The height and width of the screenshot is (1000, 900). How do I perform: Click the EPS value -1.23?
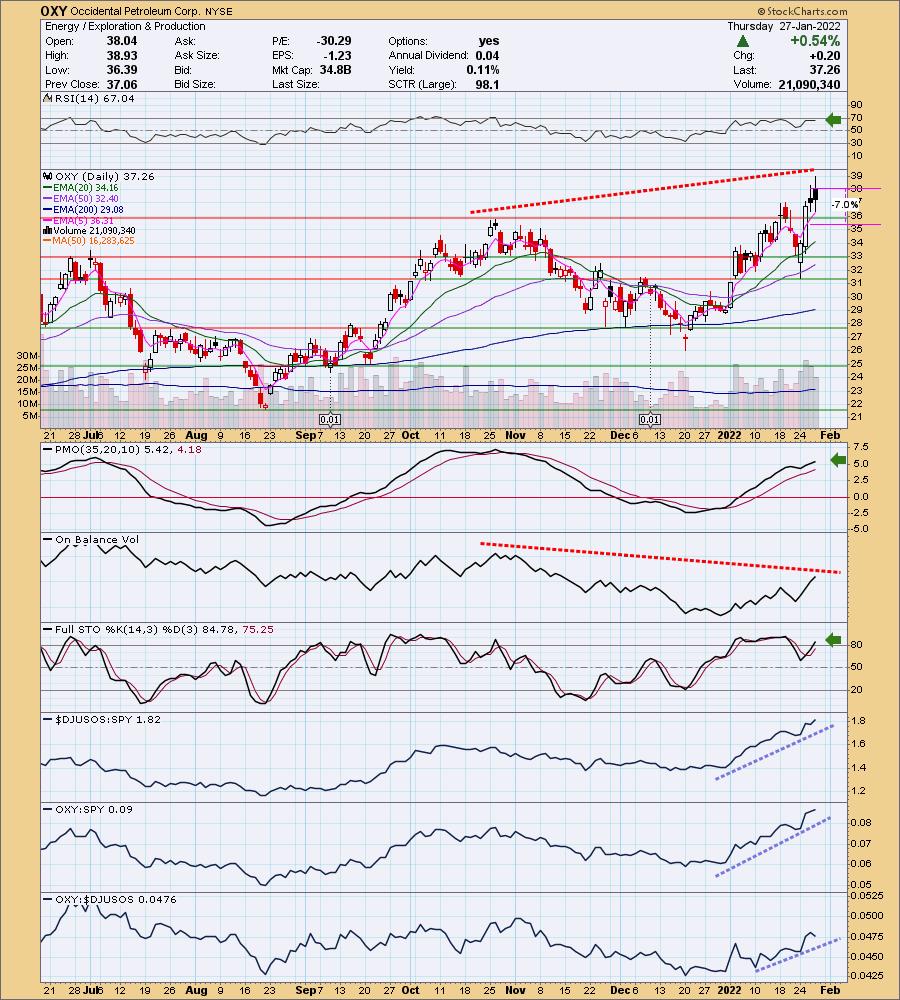(x=337, y=55)
